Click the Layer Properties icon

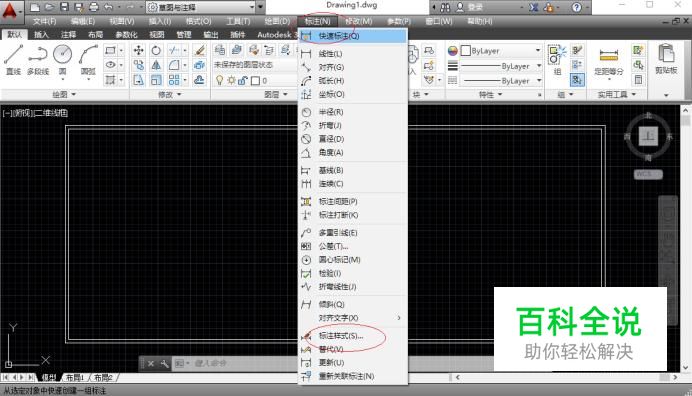coord(220,50)
